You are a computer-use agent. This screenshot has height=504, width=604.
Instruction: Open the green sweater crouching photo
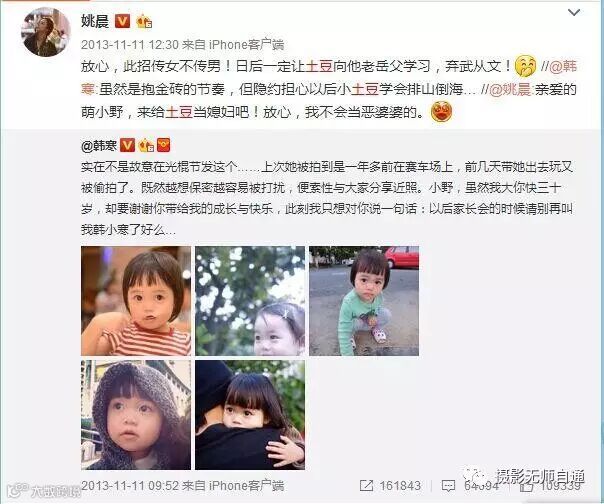[364, 301]
